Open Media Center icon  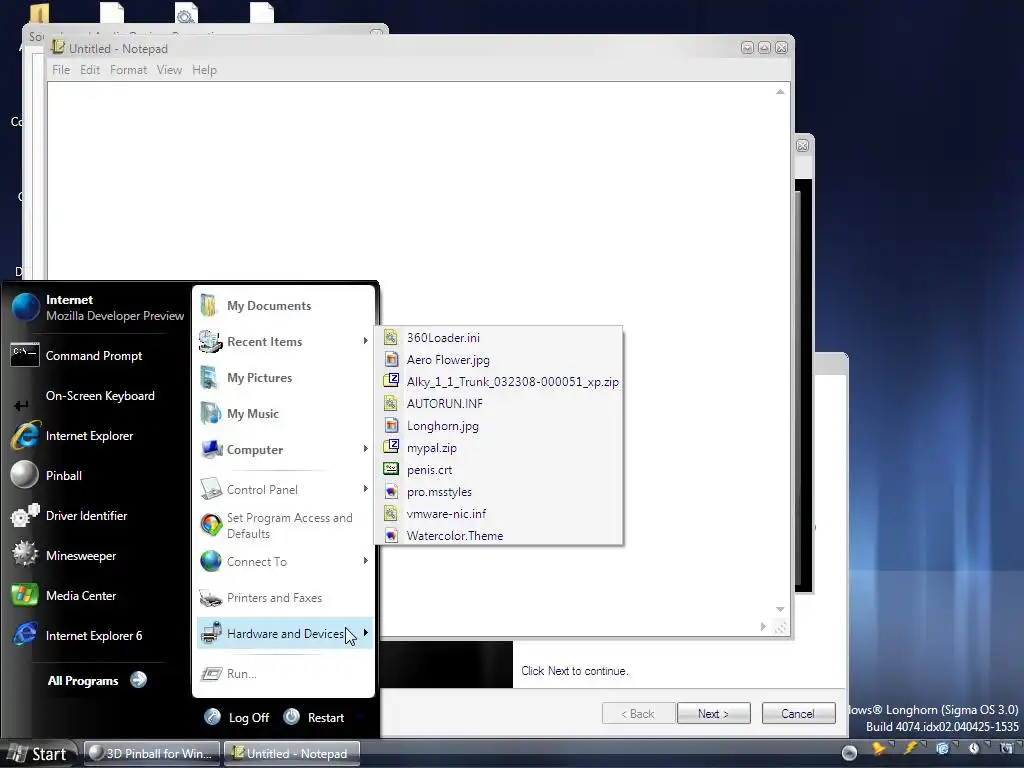pyautogui.click(x=25, y=595)
